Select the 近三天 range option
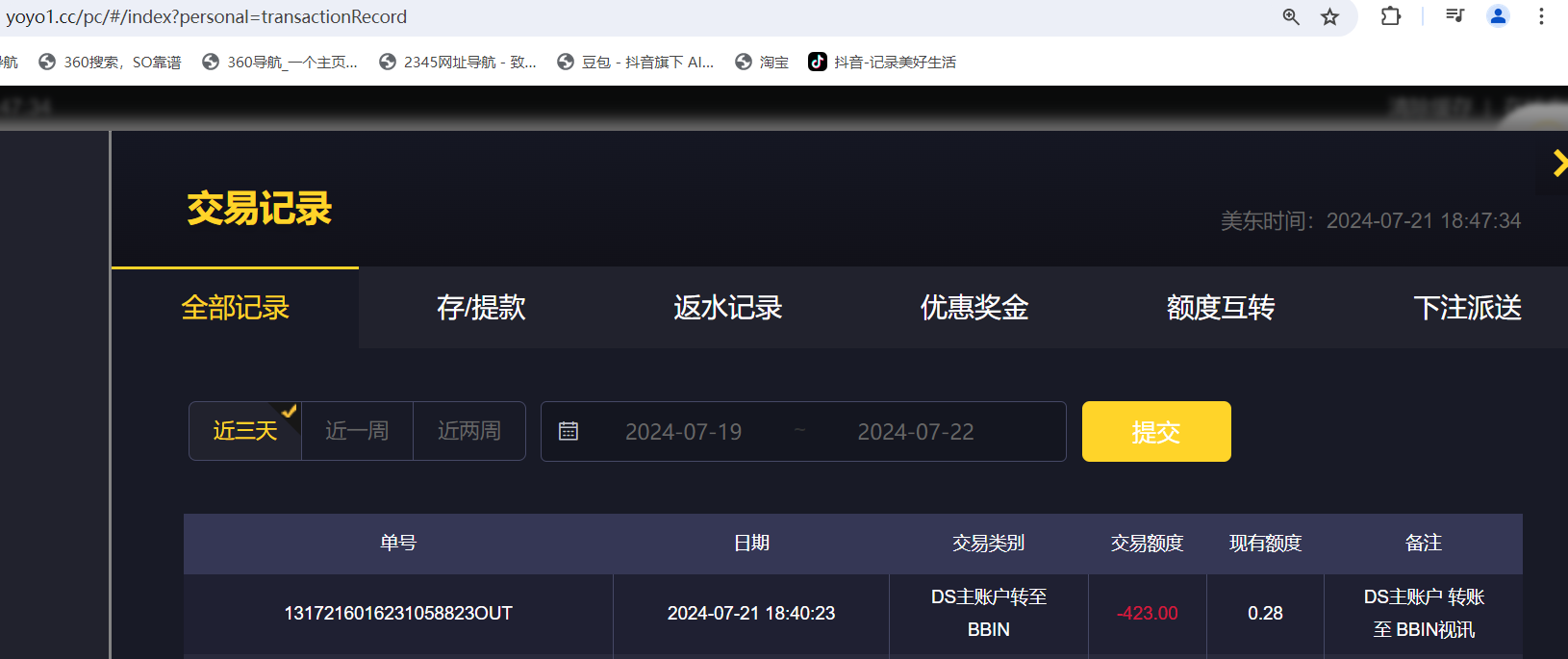This screenshot has height=659, width=1568. click(245, 431)
